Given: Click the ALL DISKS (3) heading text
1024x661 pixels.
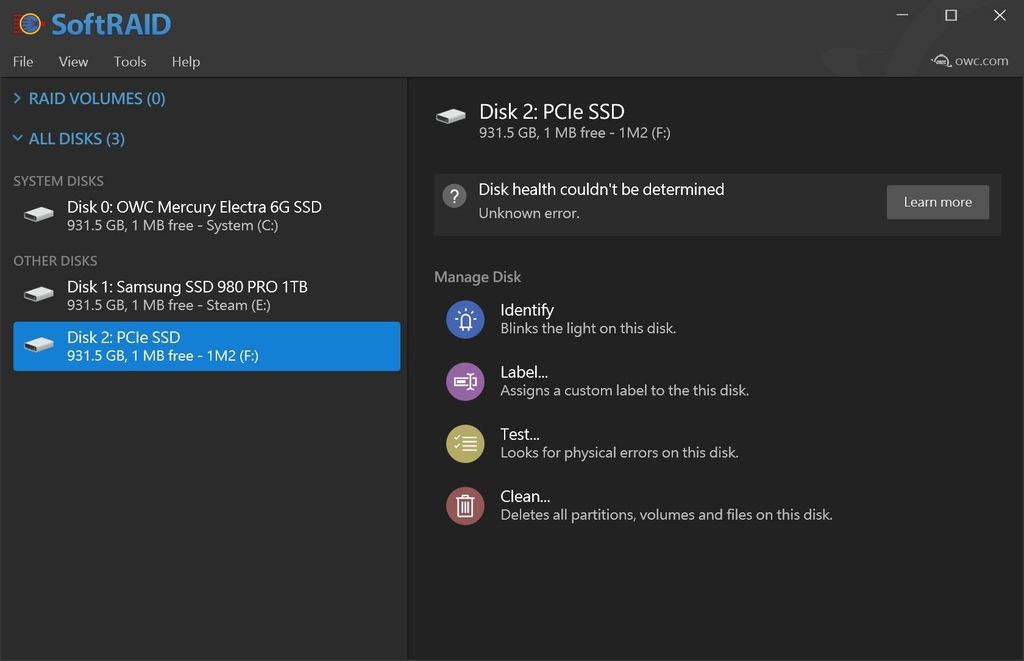Looking at the screenshot, I should click(x=76, y=138).
